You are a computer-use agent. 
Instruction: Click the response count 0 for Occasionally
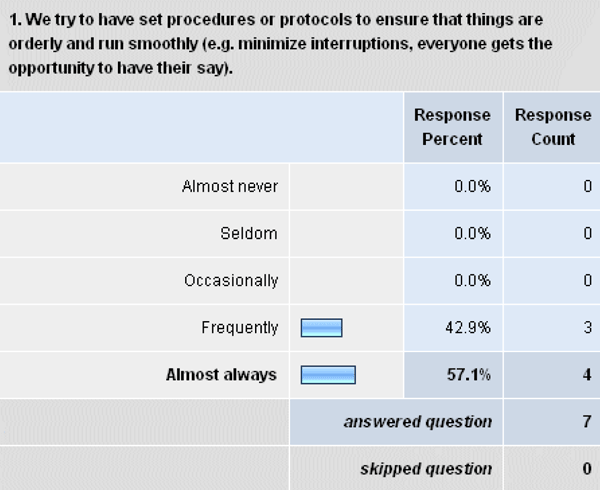587,280
